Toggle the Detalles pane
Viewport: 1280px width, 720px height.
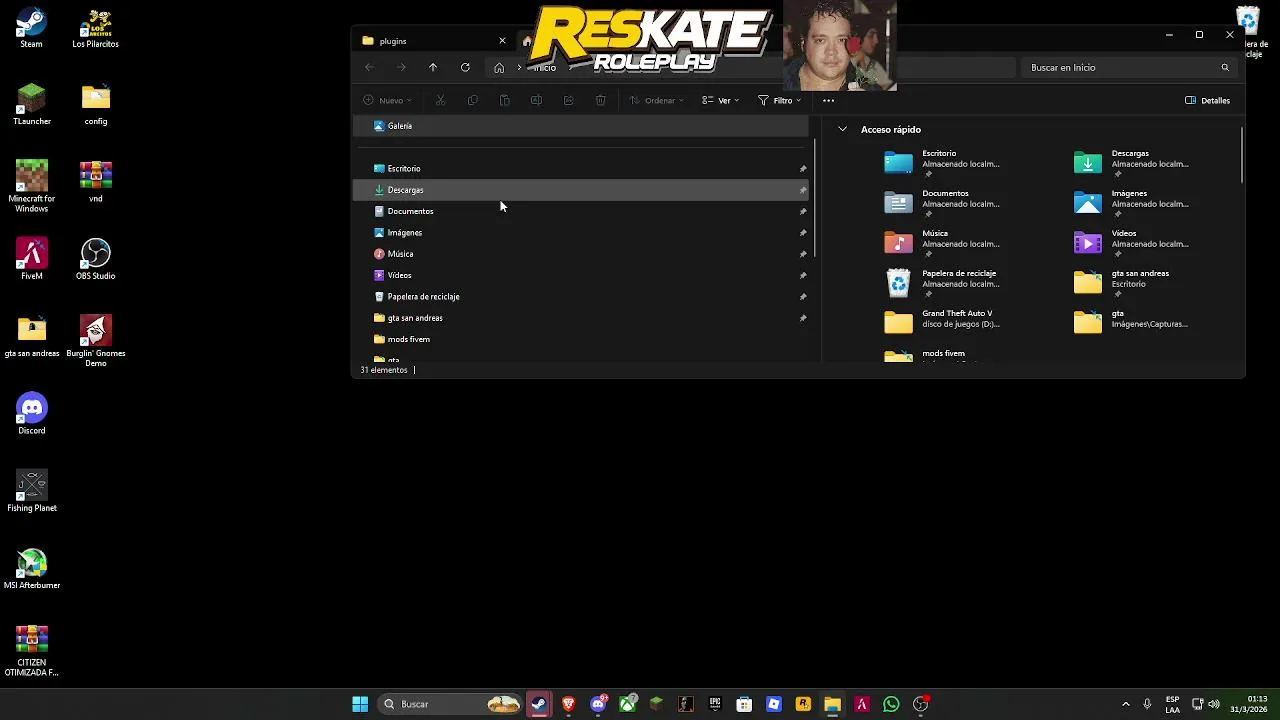1207,100
